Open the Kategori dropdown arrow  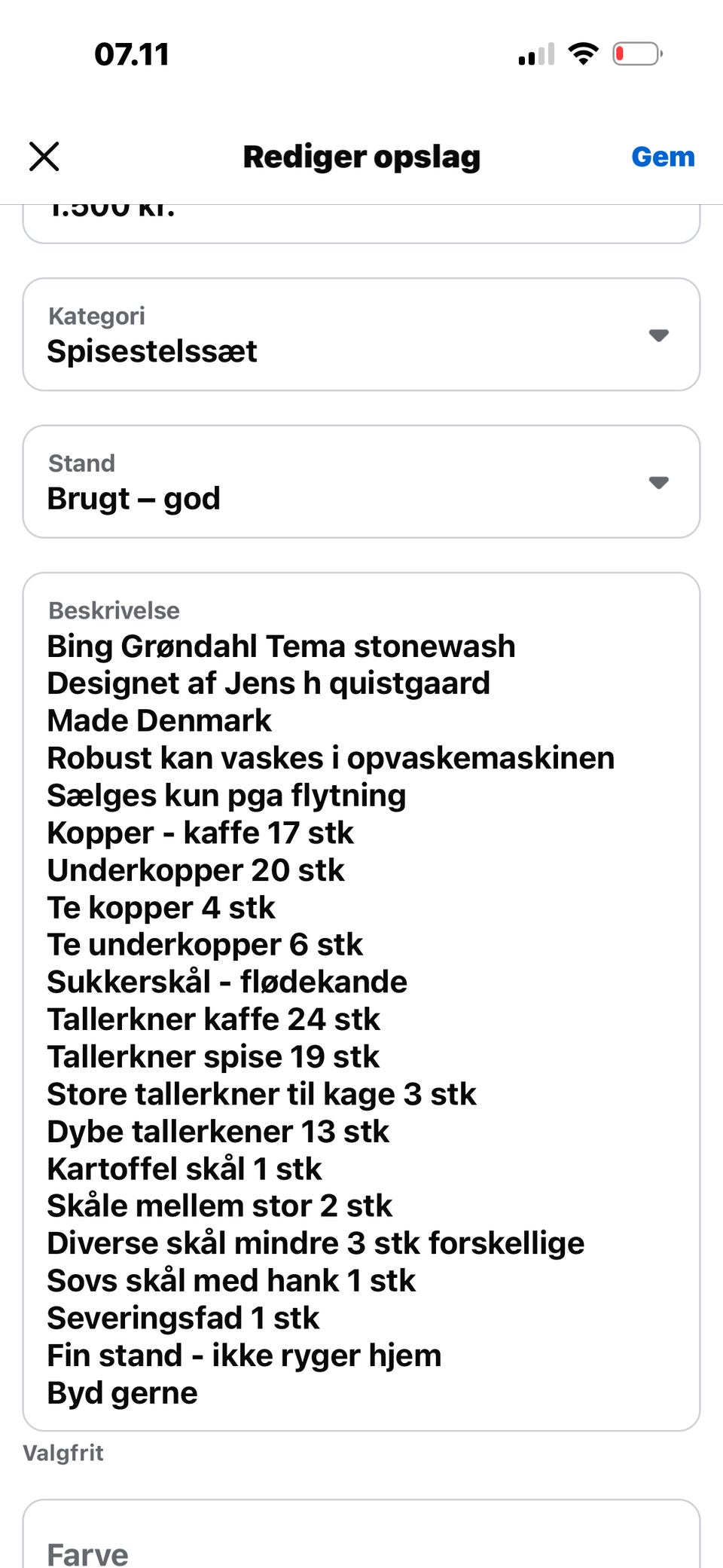(658, 335)
